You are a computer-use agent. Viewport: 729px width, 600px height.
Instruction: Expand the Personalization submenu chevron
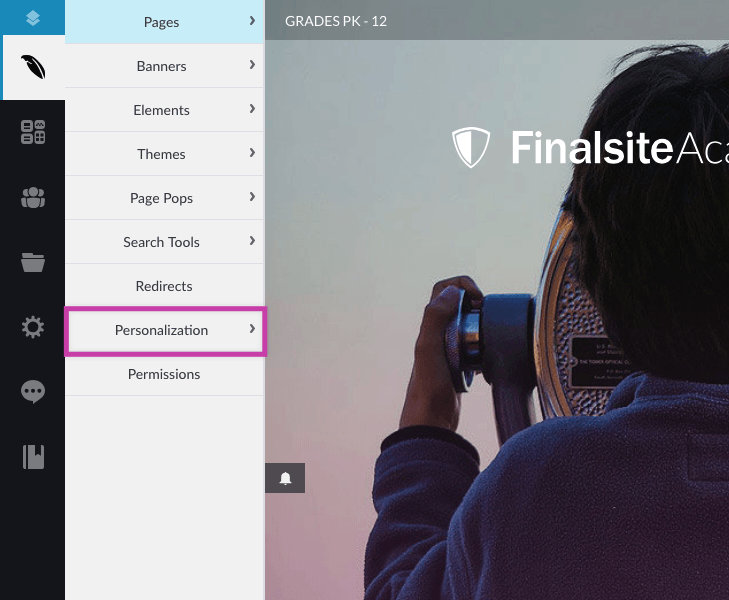coord(252,329)
